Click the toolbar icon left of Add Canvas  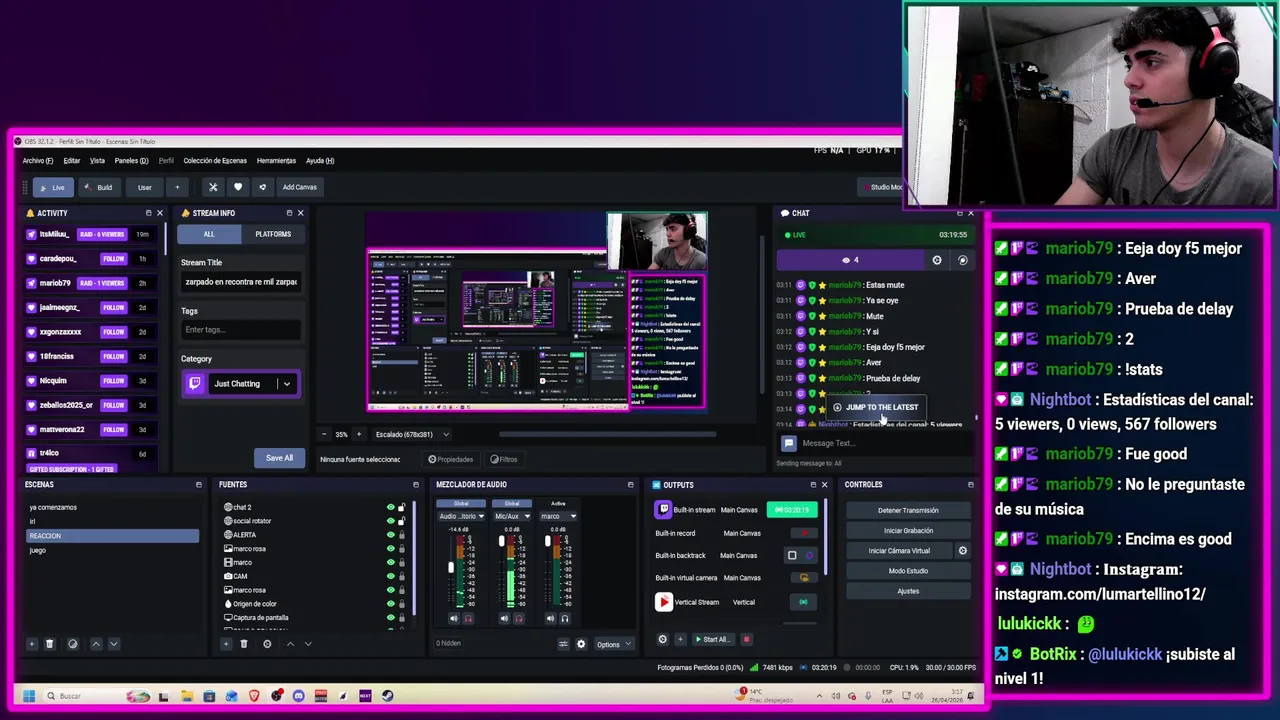262,187
